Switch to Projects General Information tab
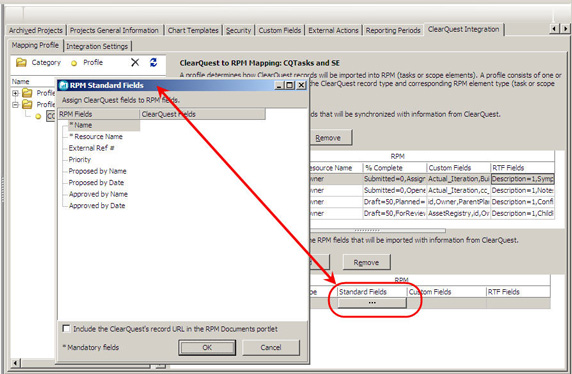572x374 pixels. pyautogui.click(x=114, y=30)
